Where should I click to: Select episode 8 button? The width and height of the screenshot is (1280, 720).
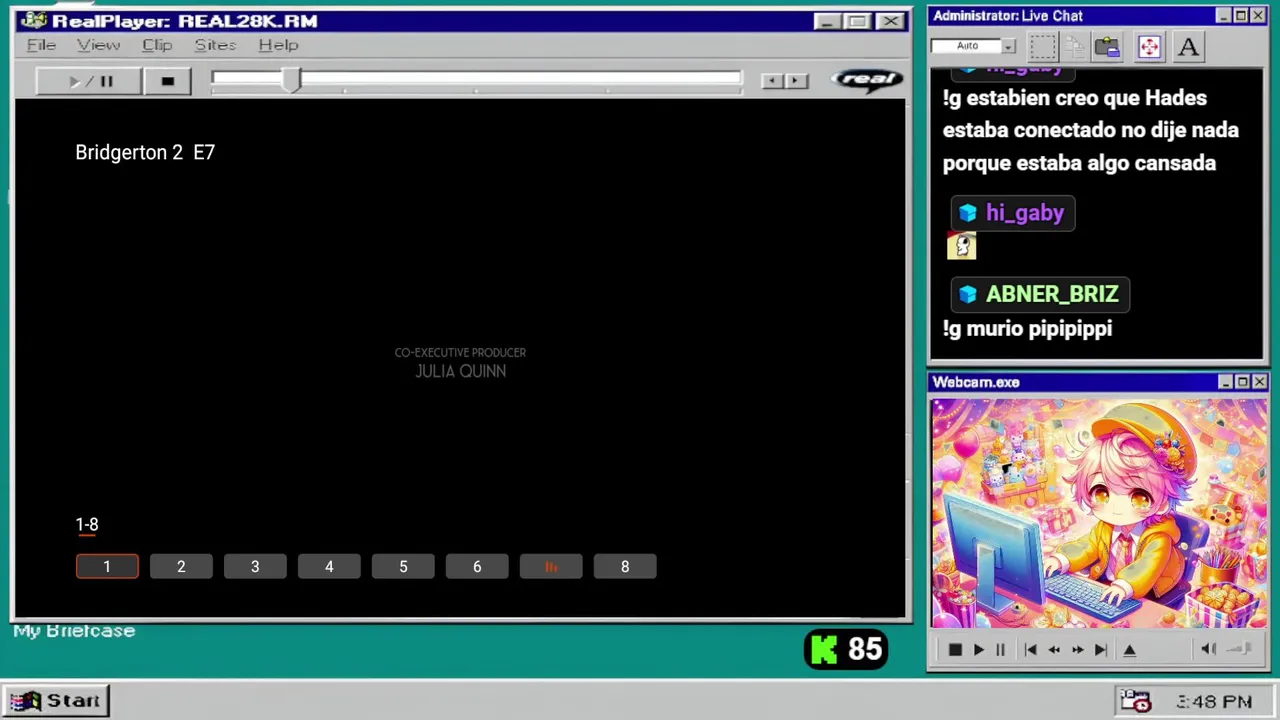click(x=625, y=567)
